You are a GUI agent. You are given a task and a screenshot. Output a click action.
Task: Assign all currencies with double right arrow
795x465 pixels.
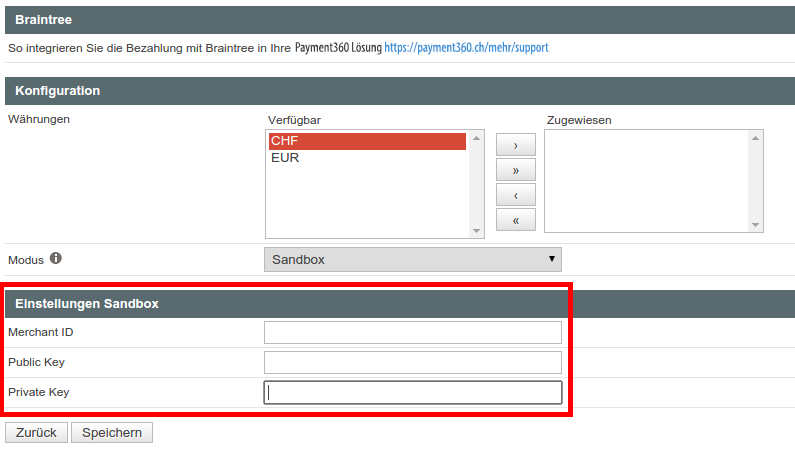pos(515,170)
